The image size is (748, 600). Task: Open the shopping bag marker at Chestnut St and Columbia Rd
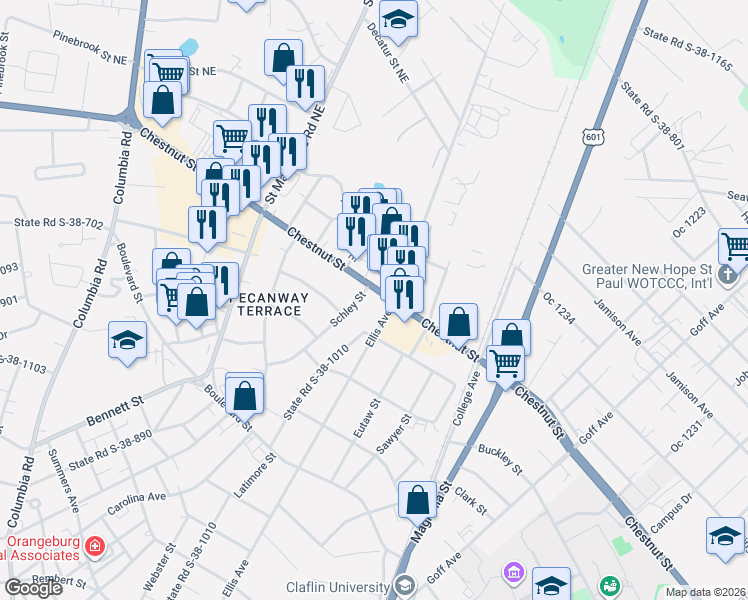(x=162, y=100)
